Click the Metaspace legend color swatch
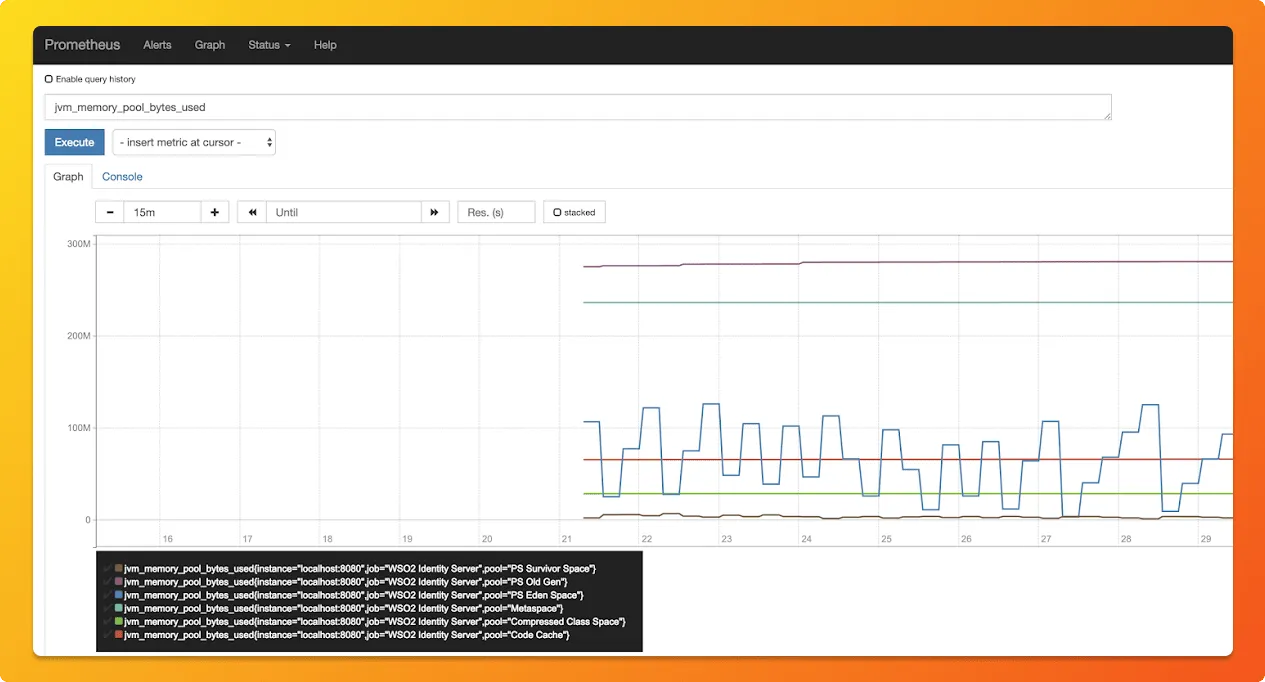Screen dimensions: 1265x682 pos(119,608)
